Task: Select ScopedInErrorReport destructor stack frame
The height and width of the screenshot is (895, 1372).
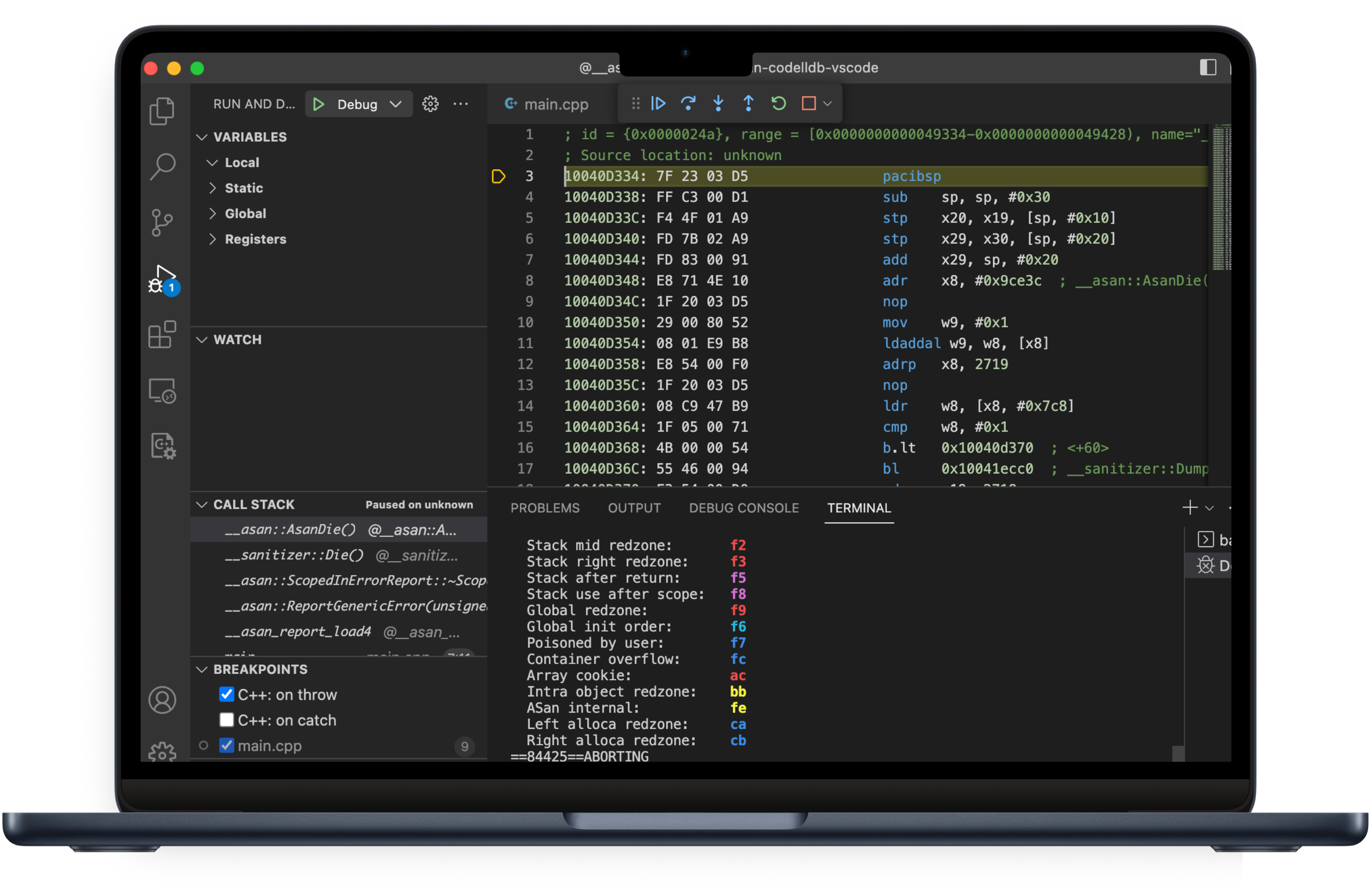Action: point(339,580)
